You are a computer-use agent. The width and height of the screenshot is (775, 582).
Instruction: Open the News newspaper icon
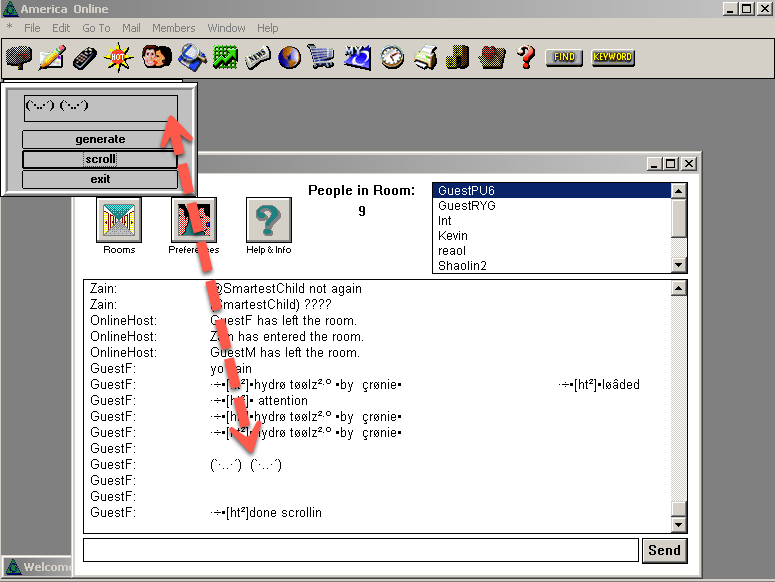pyautogui.click(x=258, y=57)
